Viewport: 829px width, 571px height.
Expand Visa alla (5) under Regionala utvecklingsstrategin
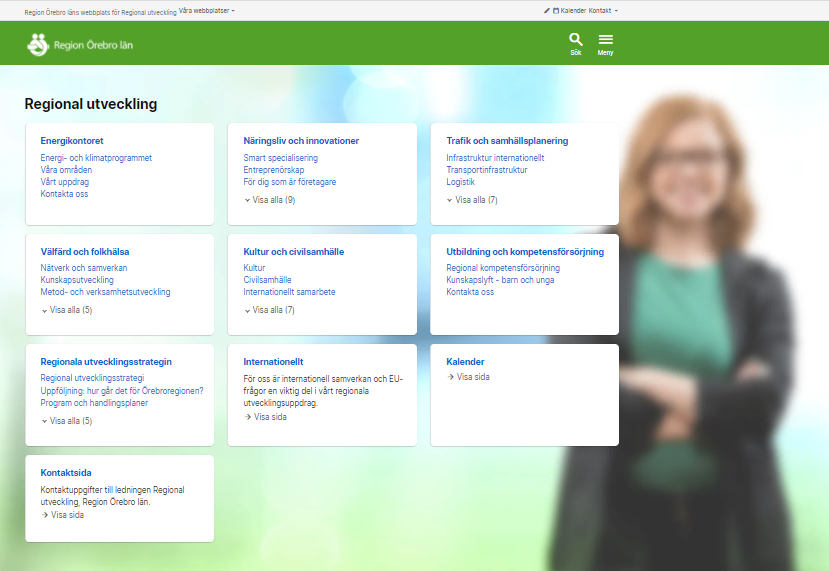click(x=67, y=421)
